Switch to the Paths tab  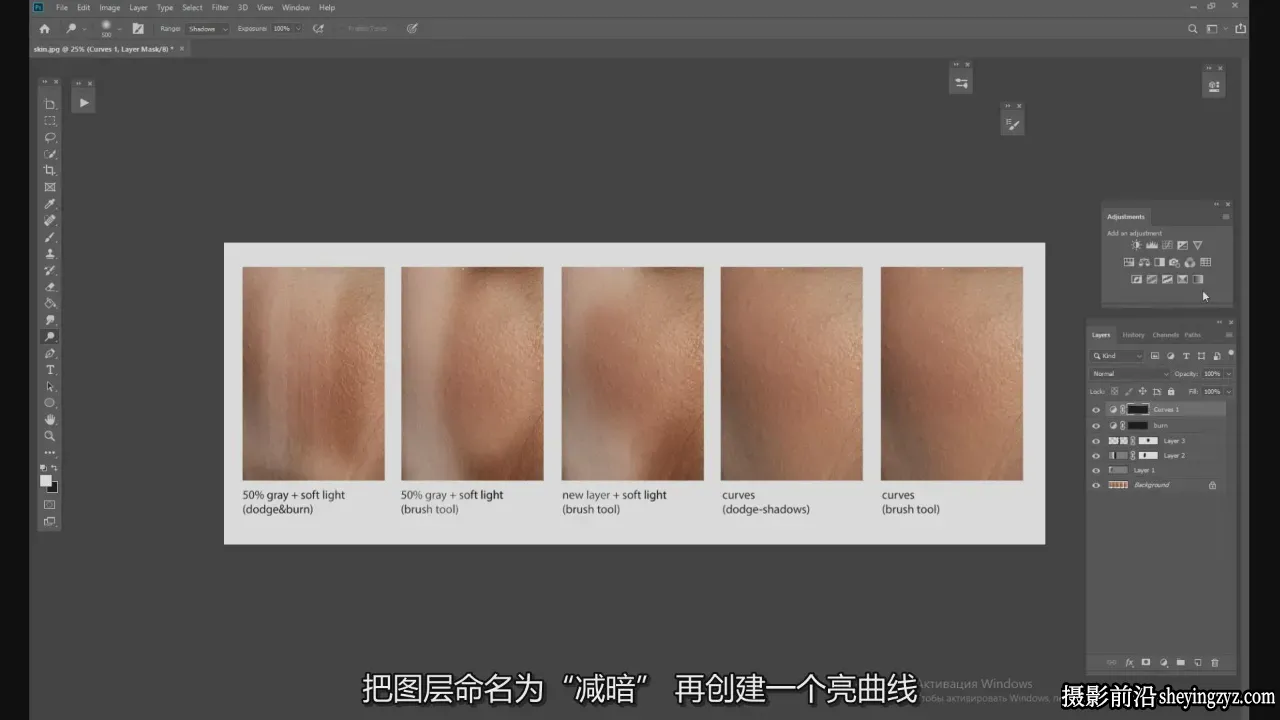[x=1193, y=335]
